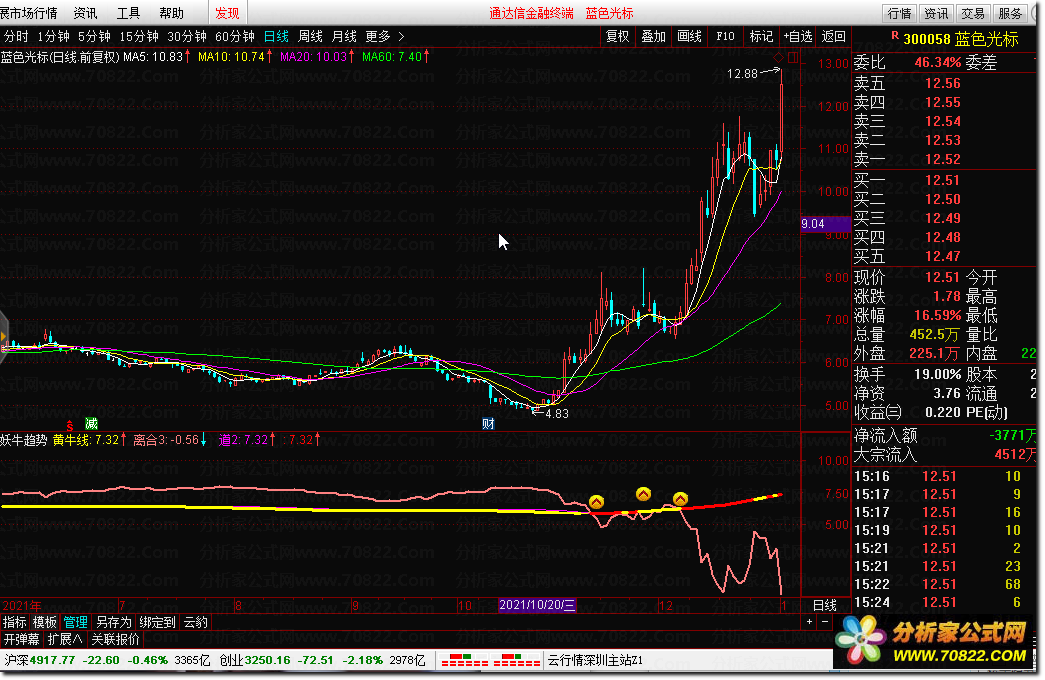Click the minus zoom button beside the indicator tabs
This screenshot has height=680, width=1045.
click(x=825, y=621)
